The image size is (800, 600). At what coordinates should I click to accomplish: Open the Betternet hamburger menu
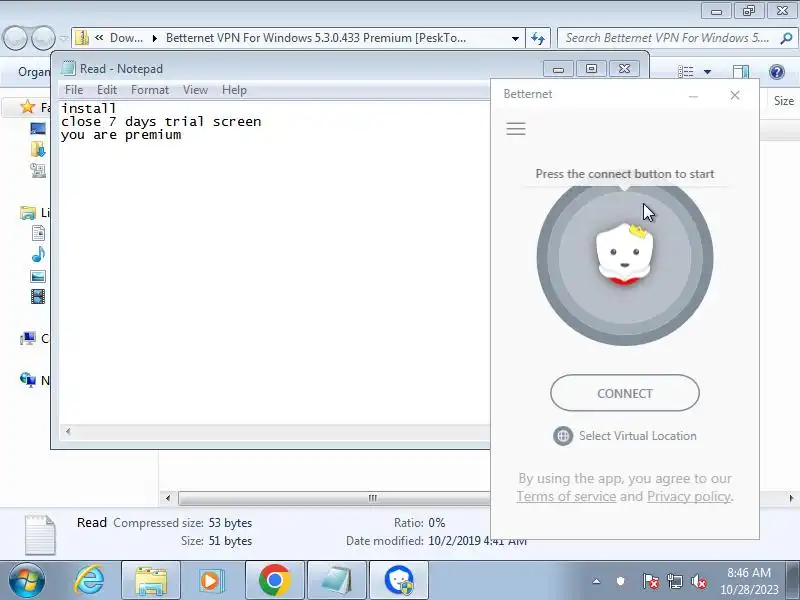click(x=516, y=129)
